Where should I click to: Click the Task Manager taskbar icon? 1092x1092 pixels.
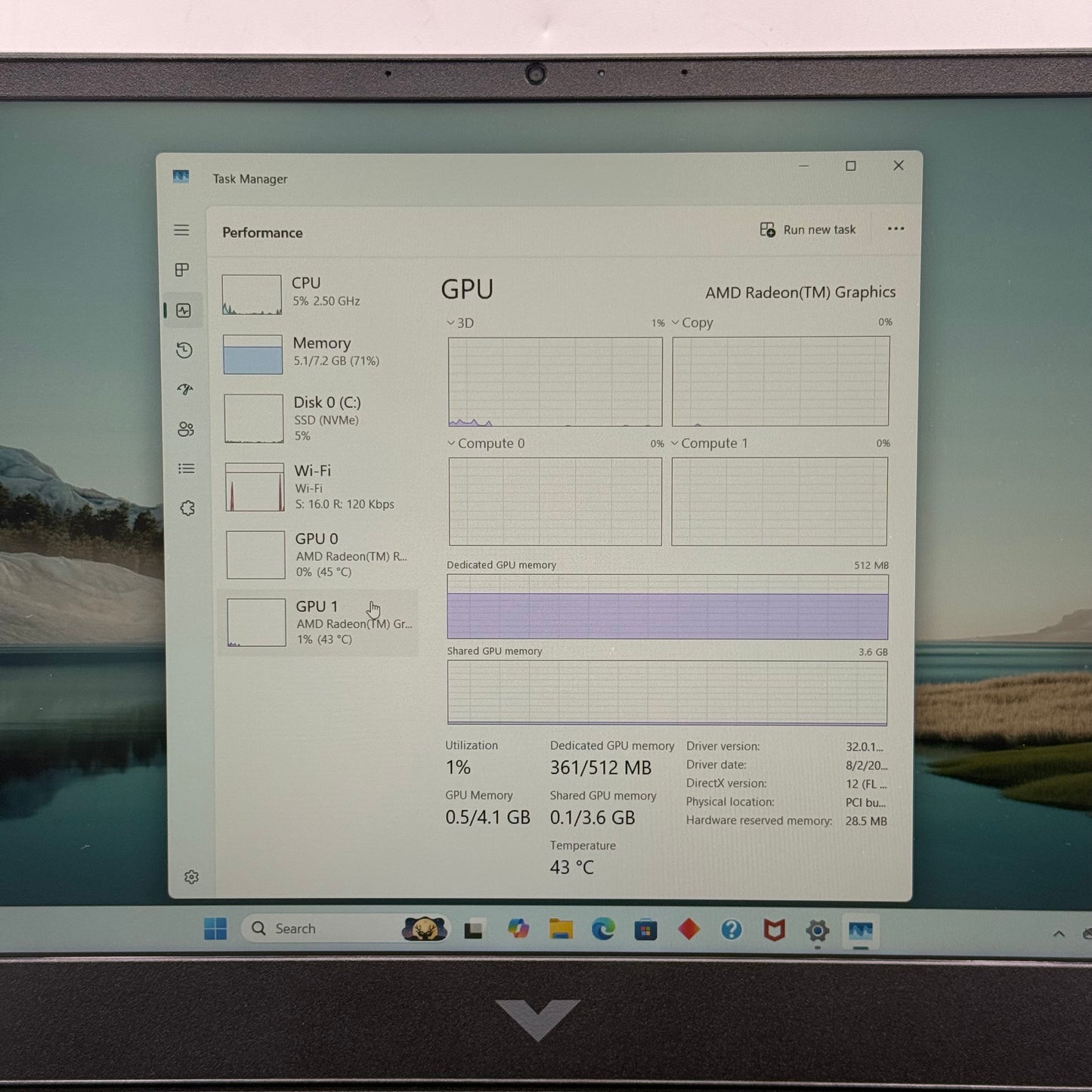[861, 930]
